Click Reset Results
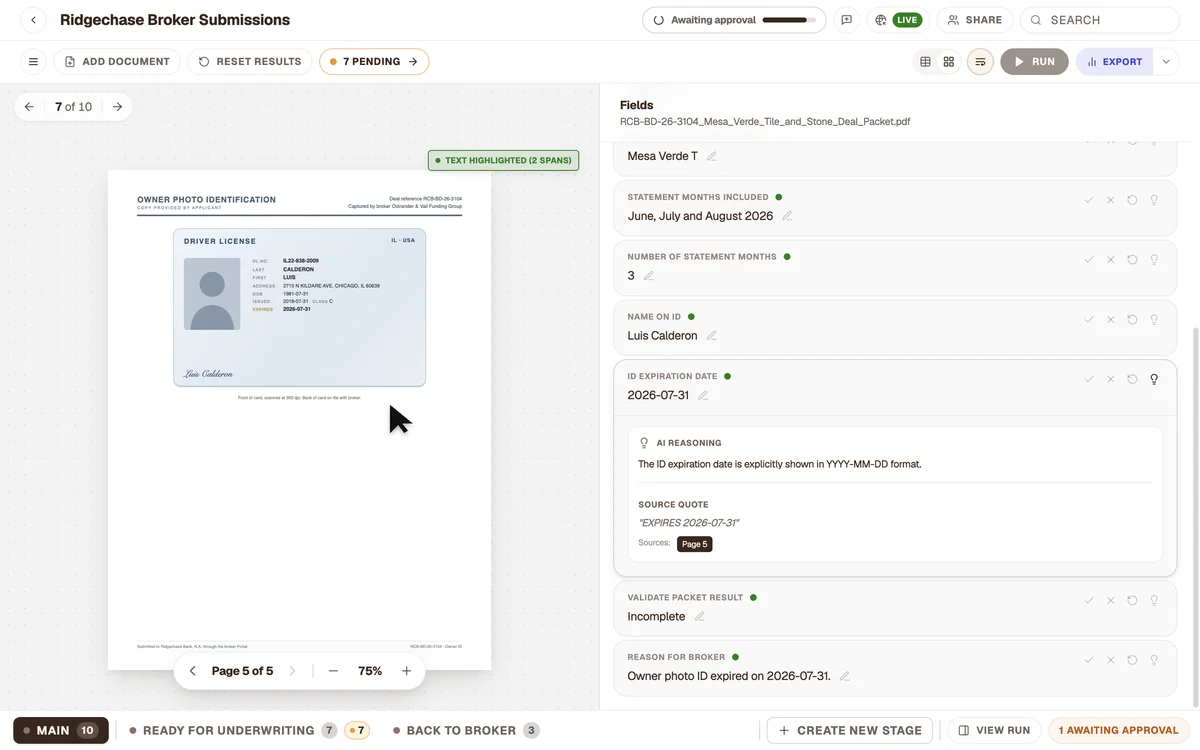The height and width of the screenshot is (750, 1200). tap(249, 62)
